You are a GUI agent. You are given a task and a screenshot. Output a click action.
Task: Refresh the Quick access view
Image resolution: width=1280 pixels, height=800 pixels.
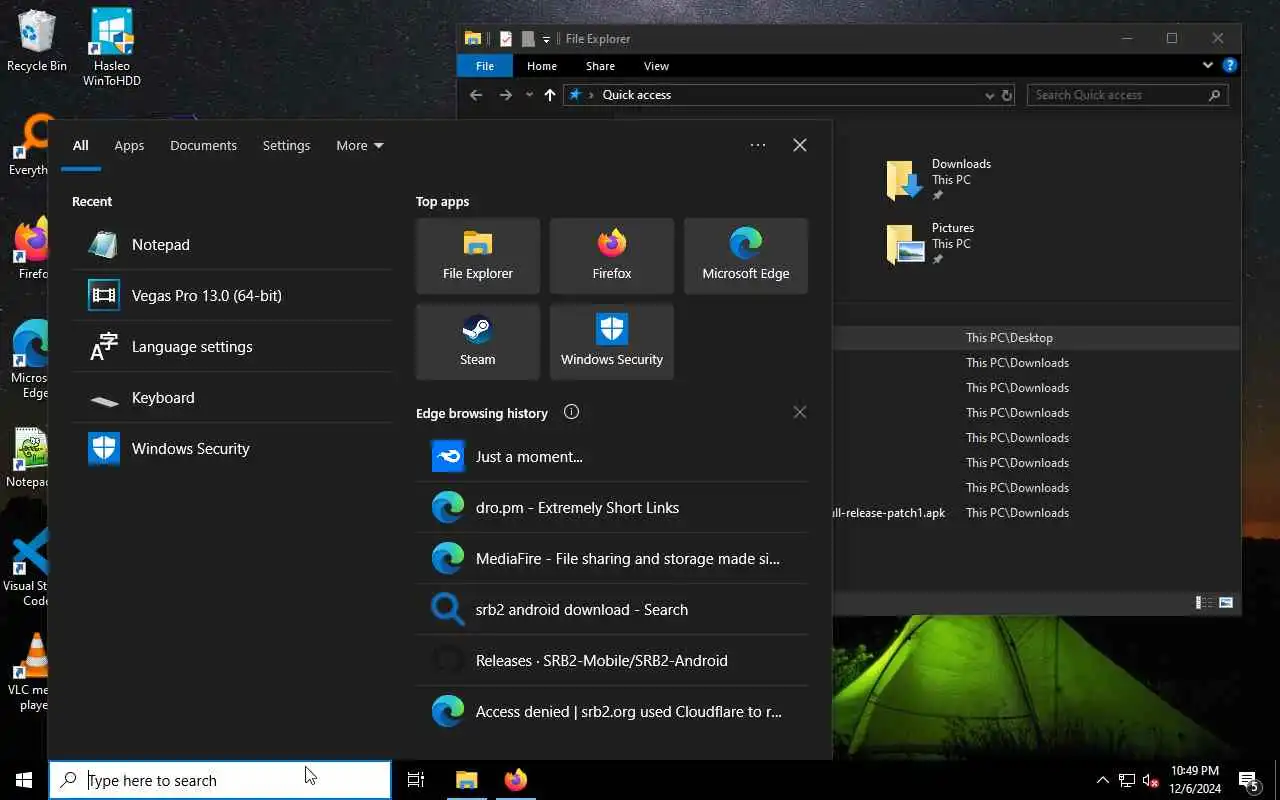(x=1007, y=95)
